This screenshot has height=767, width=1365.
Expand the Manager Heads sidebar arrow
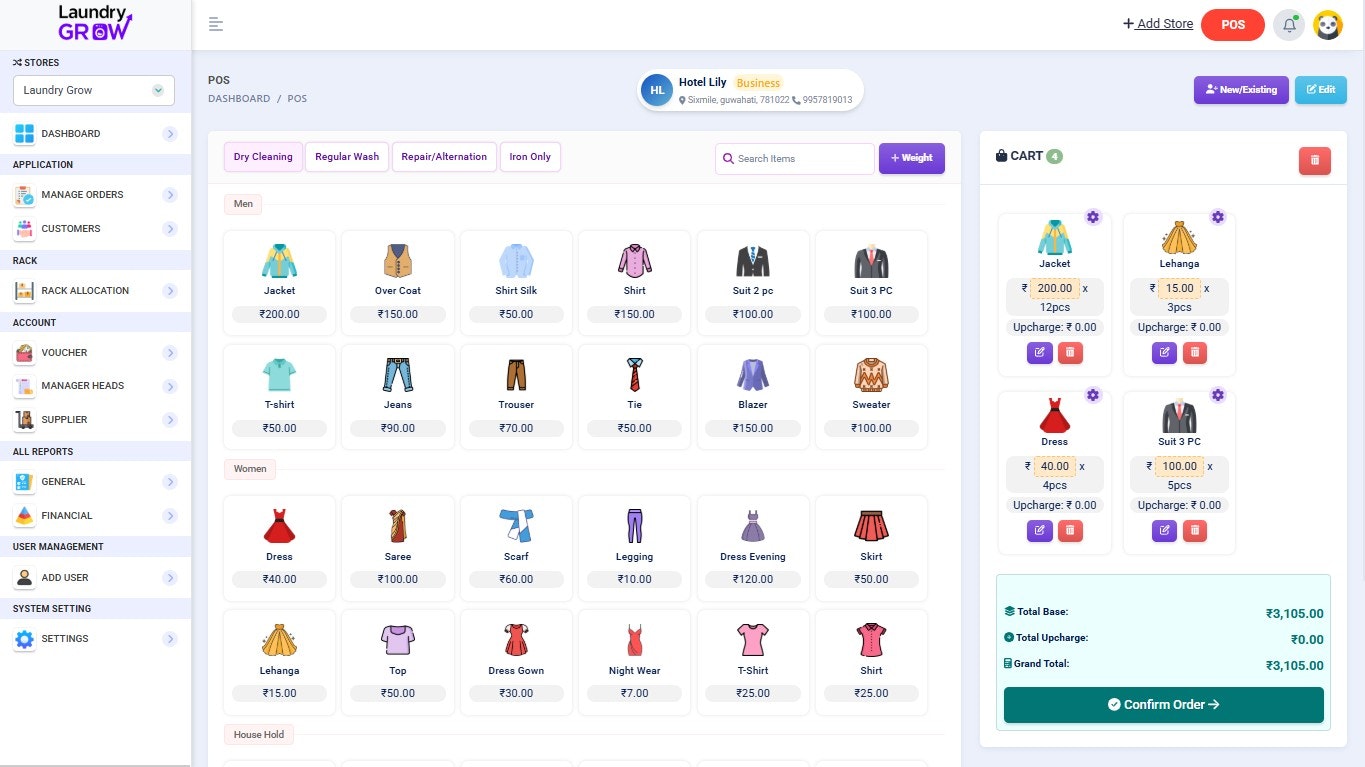click(170, 386)
